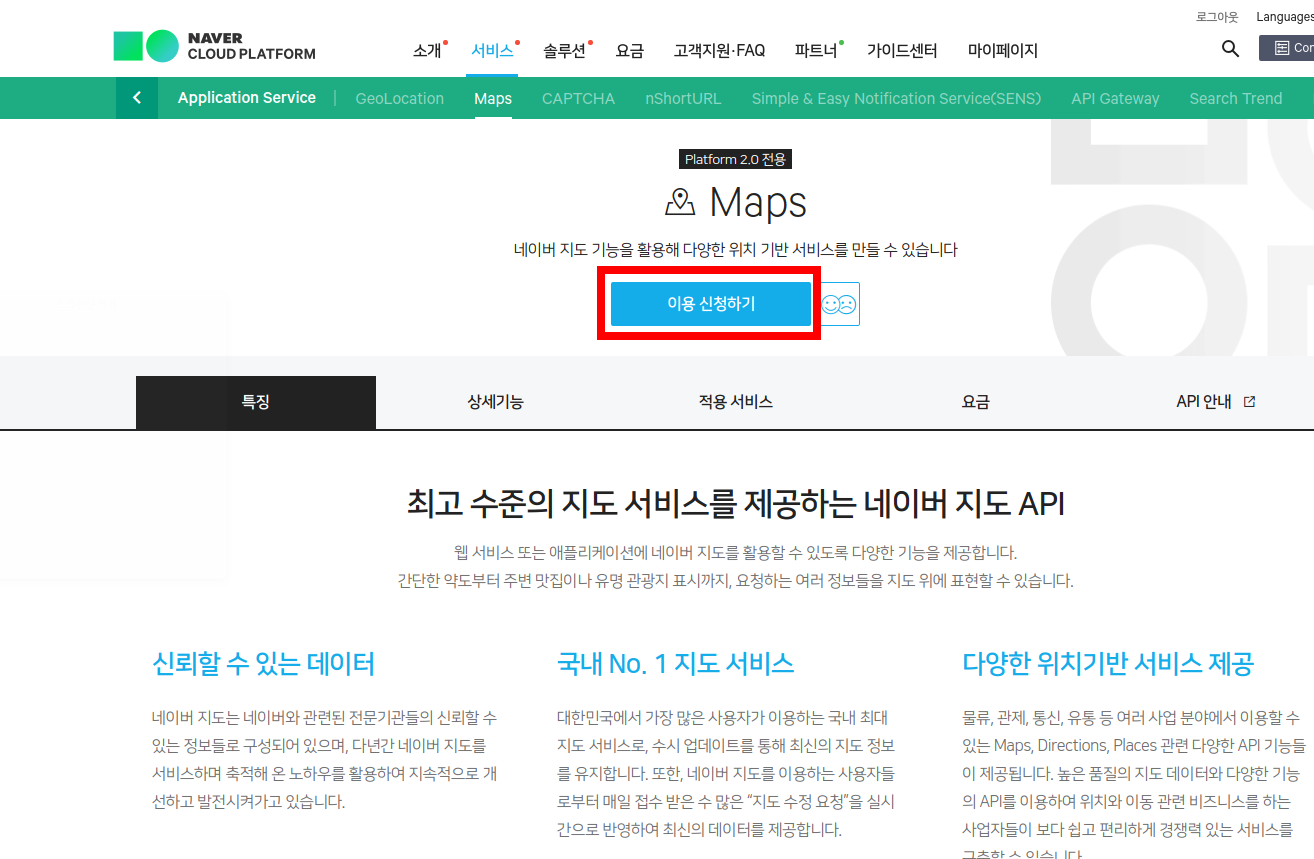Open the search magnifier icon
This screenshot has height=859, width=1314.
[1231, 48]
